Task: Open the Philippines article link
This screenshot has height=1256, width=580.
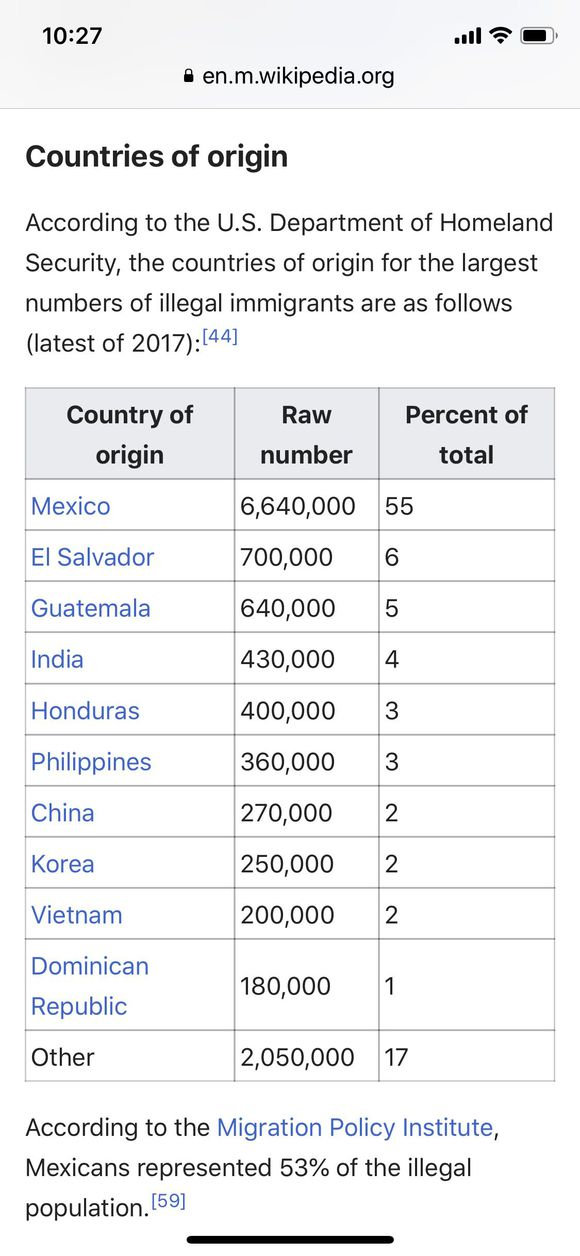Action: pos(91,762)
